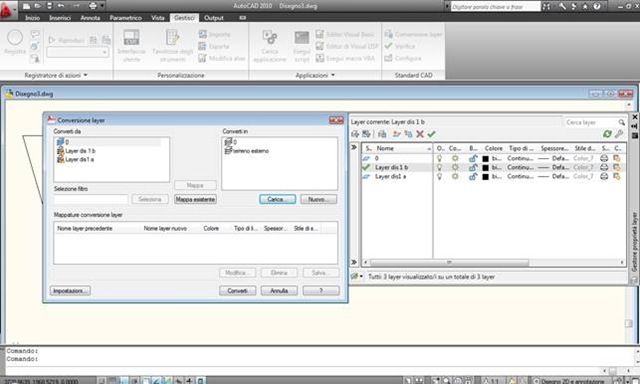Toggle lock icon for Layer dis1 a
640x384 pixels.
pyautogui.click(x=473, y=176)
